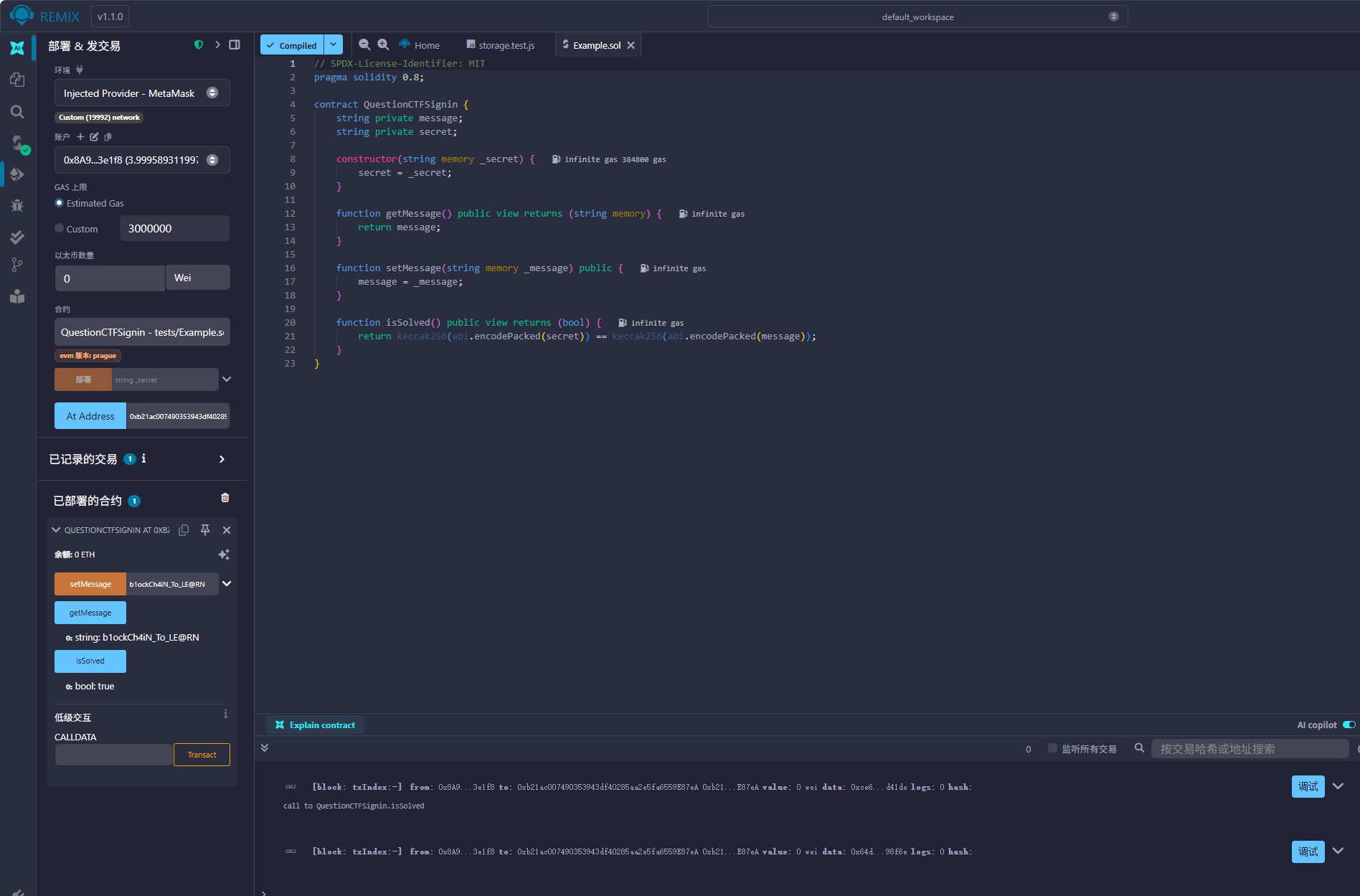Collapse the QUESTIONCTFSIGNIN deployed contract entry

(x=56, y=530)
